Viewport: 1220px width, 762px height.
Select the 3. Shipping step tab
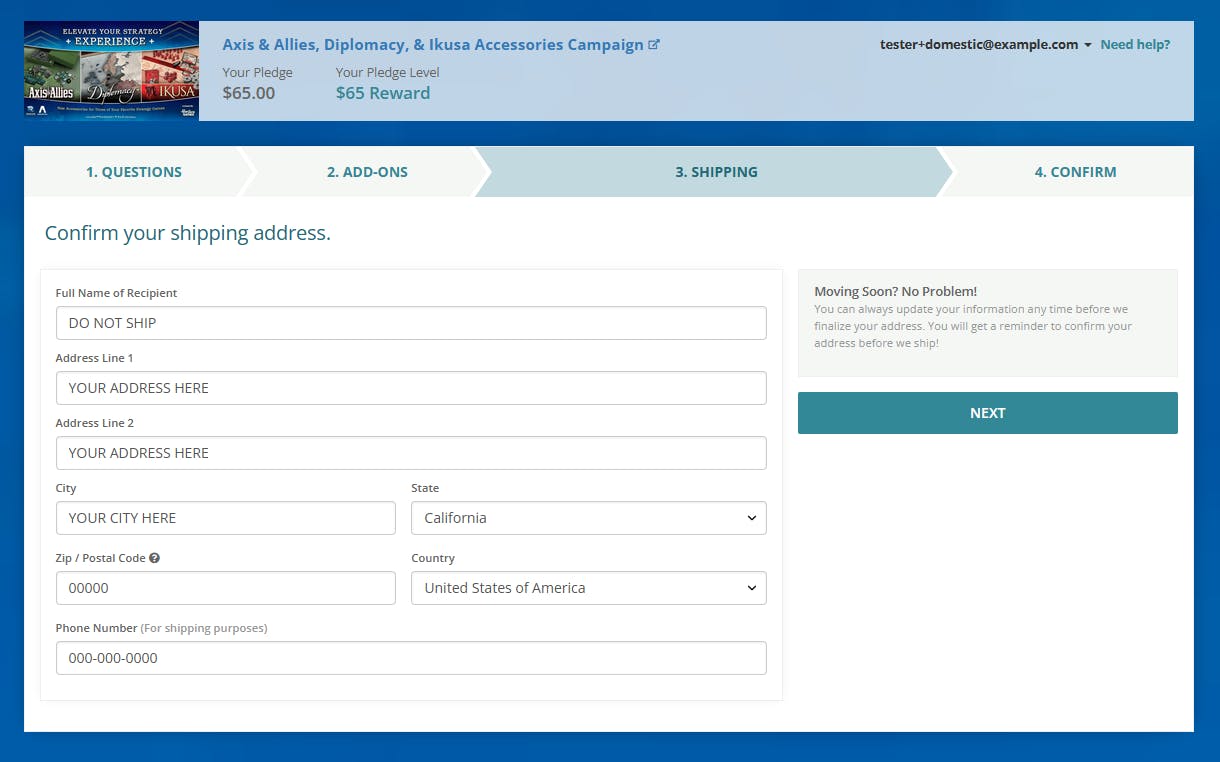(x=716, y=172)
